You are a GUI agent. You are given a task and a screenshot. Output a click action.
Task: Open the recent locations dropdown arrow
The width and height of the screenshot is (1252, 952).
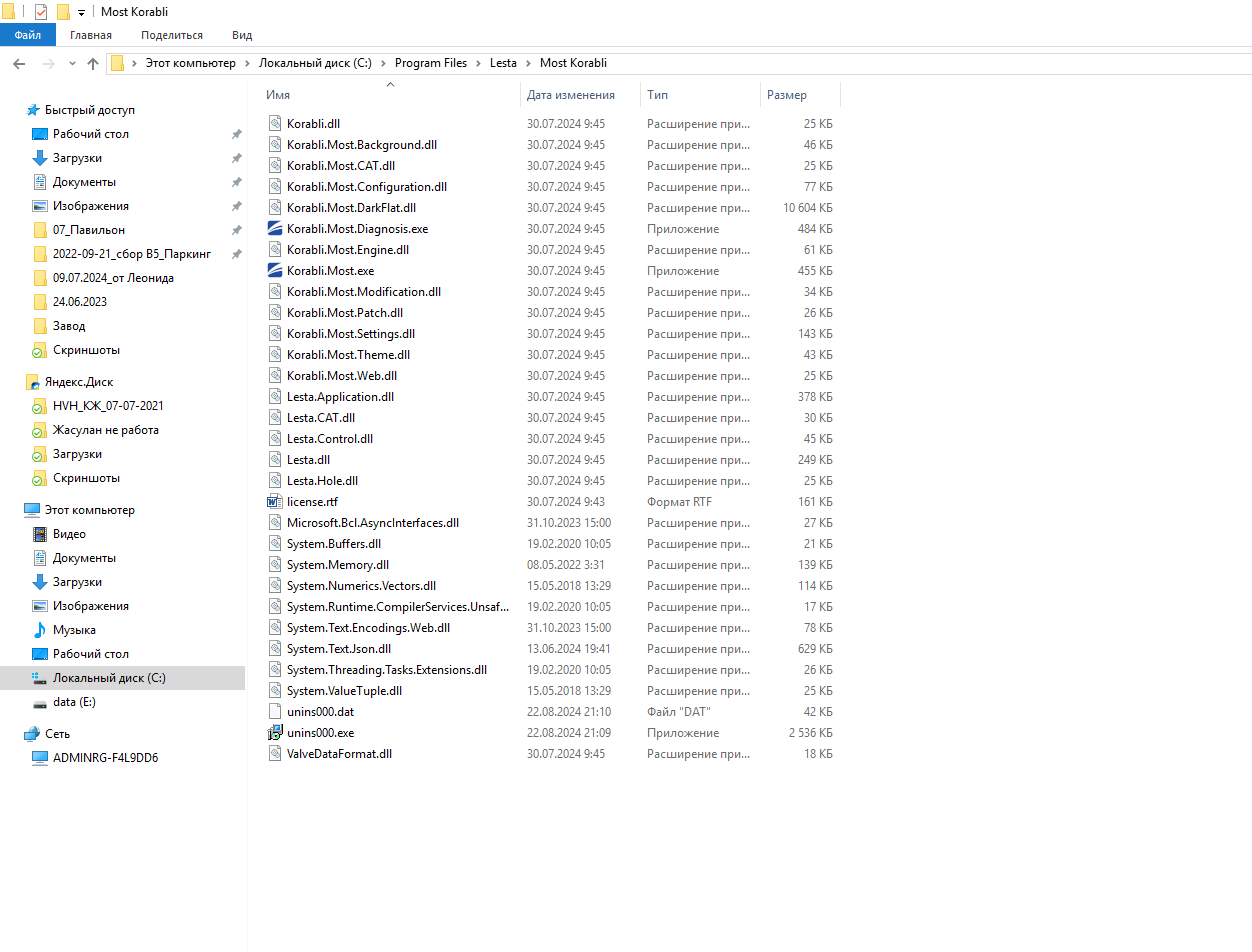coord(72,63)
